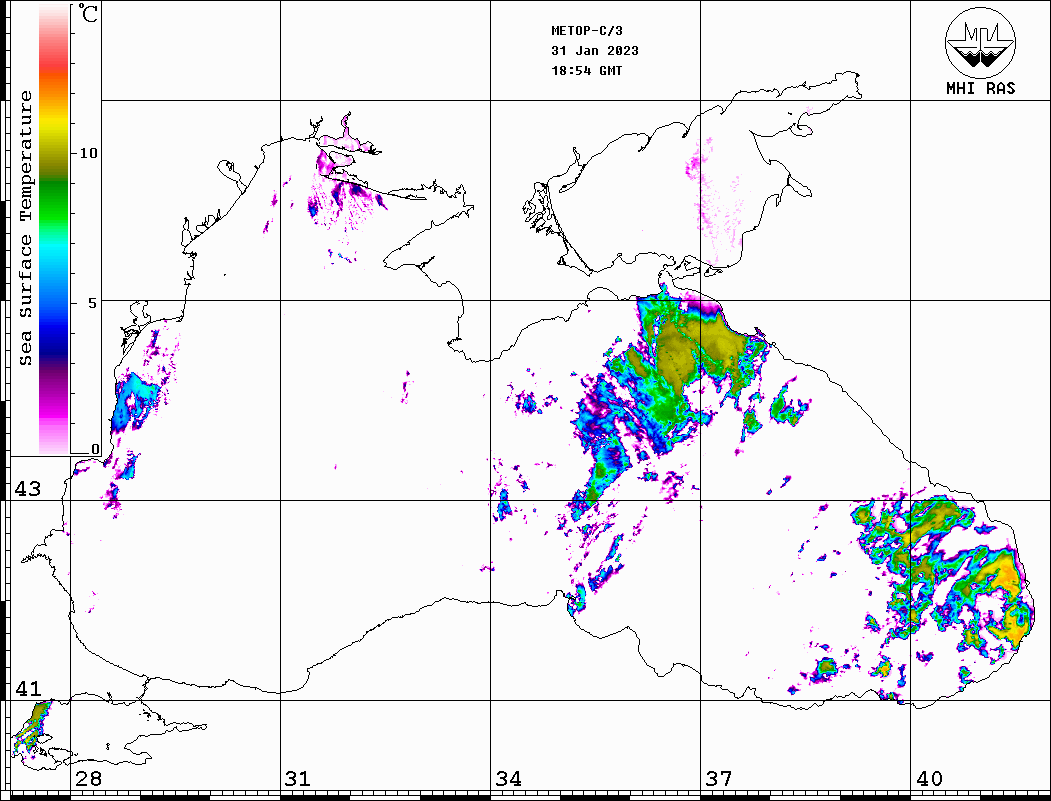Click the MHI RAS logo emblem
Image resolution: width=1051 pixels, height=801 pixels.
(981, 42)
